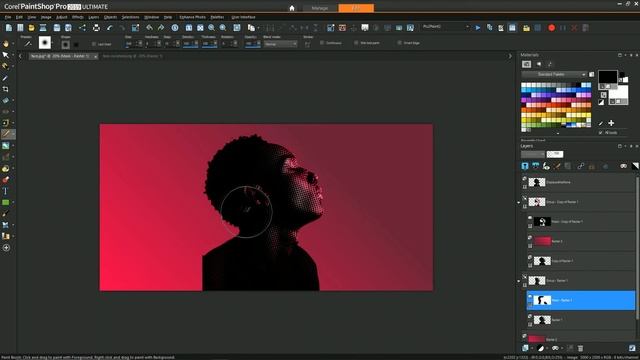
Task: Click the Rotate Right icon
Action: [x=161, y=28]
